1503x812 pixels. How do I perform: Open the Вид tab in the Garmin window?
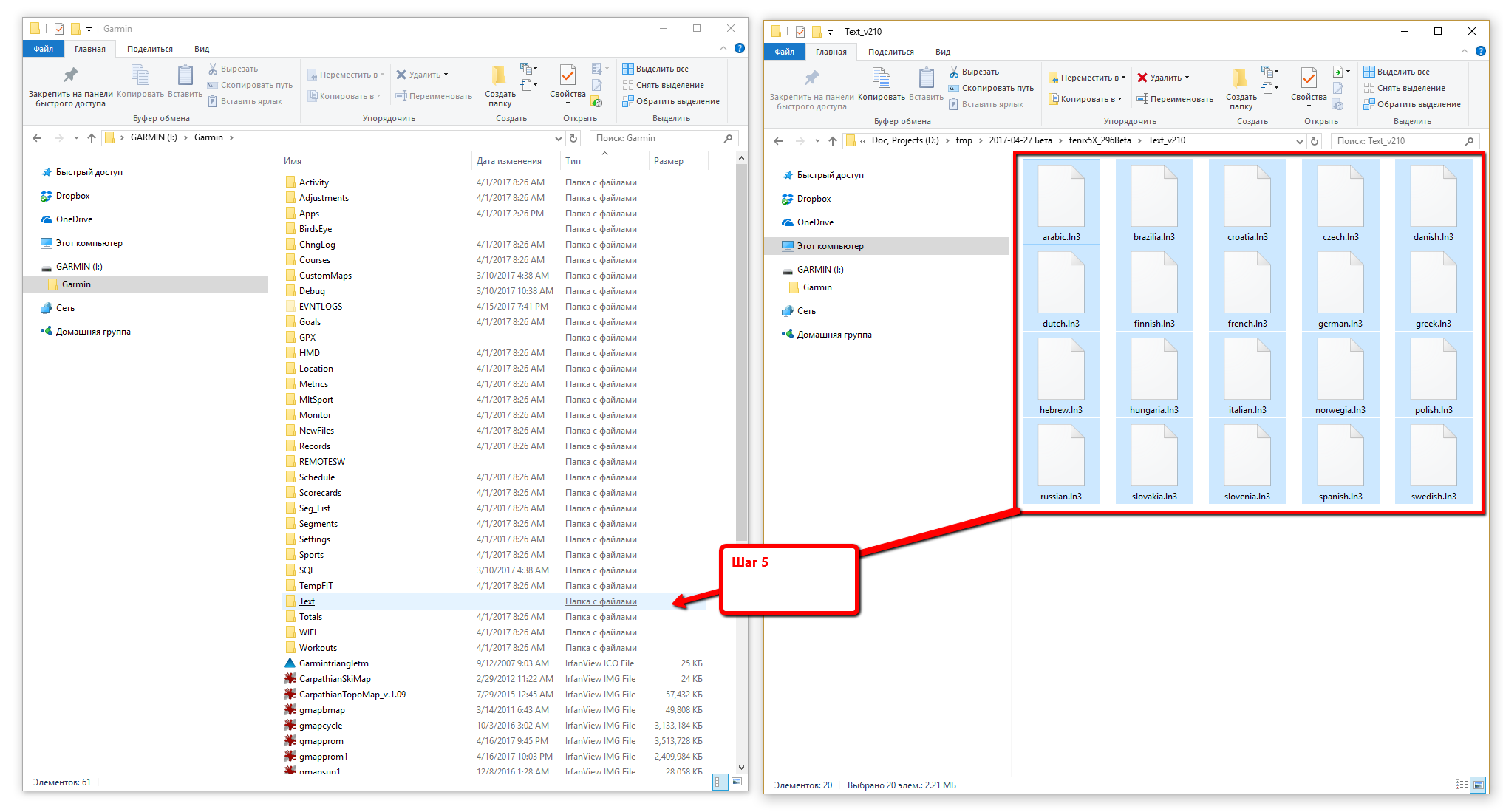click(x=202, y=49)
